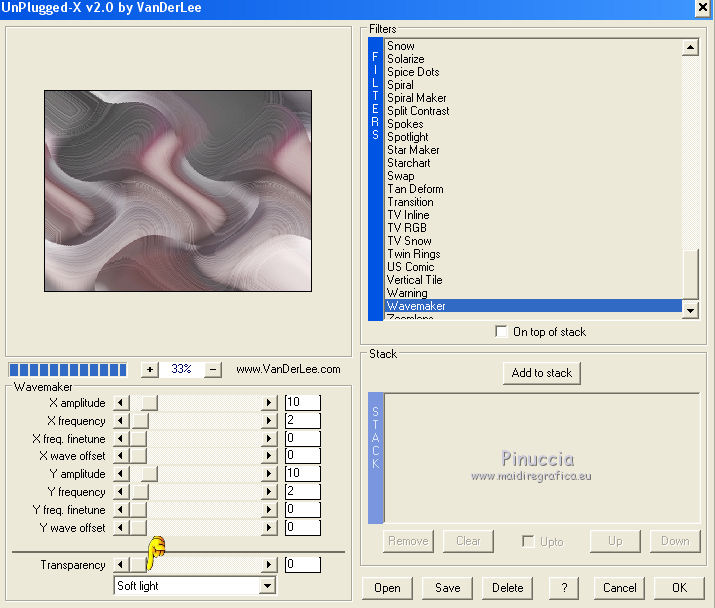The image size is (715, 608).
Task: Click the Save button
Action: point(447,588)
